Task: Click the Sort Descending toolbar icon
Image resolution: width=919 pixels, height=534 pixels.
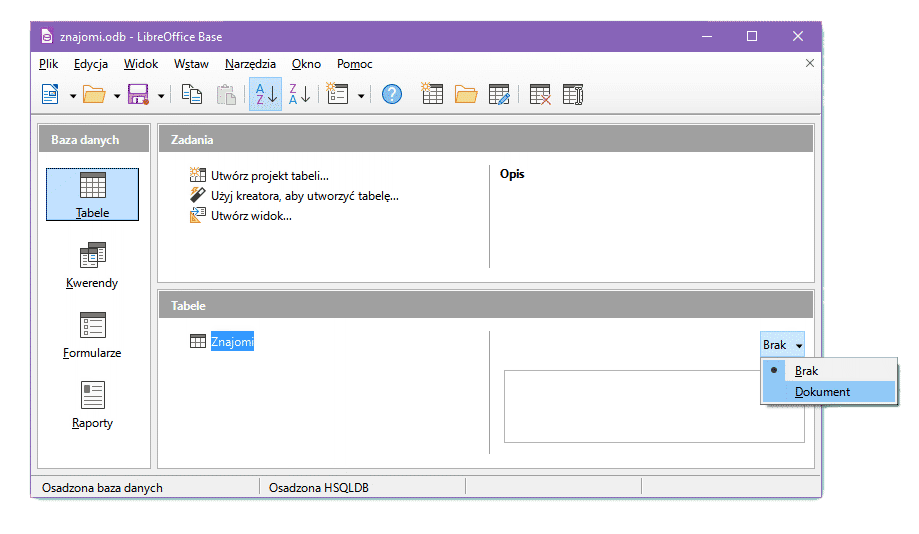Action: [x=299, y=94]
